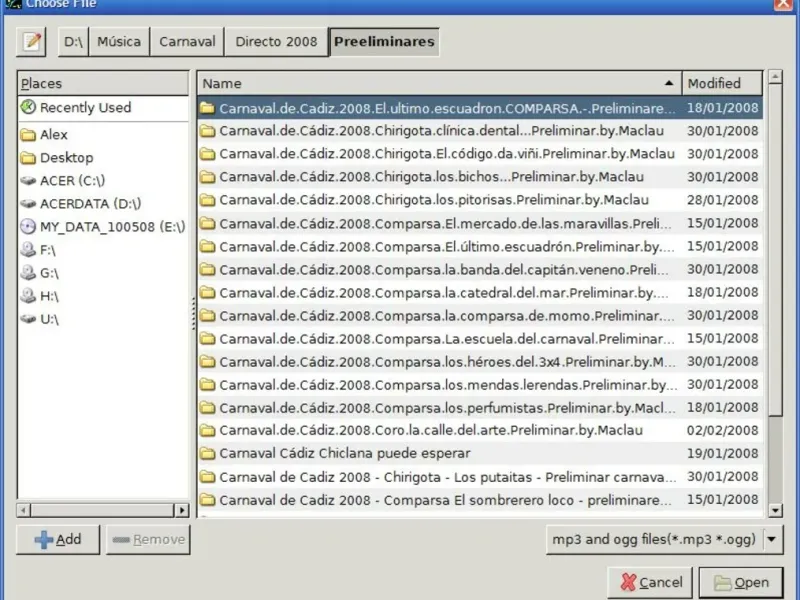This screenshot has height=600, width=800.
Task: Click the Add bookmark button
Action: (58, 539)
